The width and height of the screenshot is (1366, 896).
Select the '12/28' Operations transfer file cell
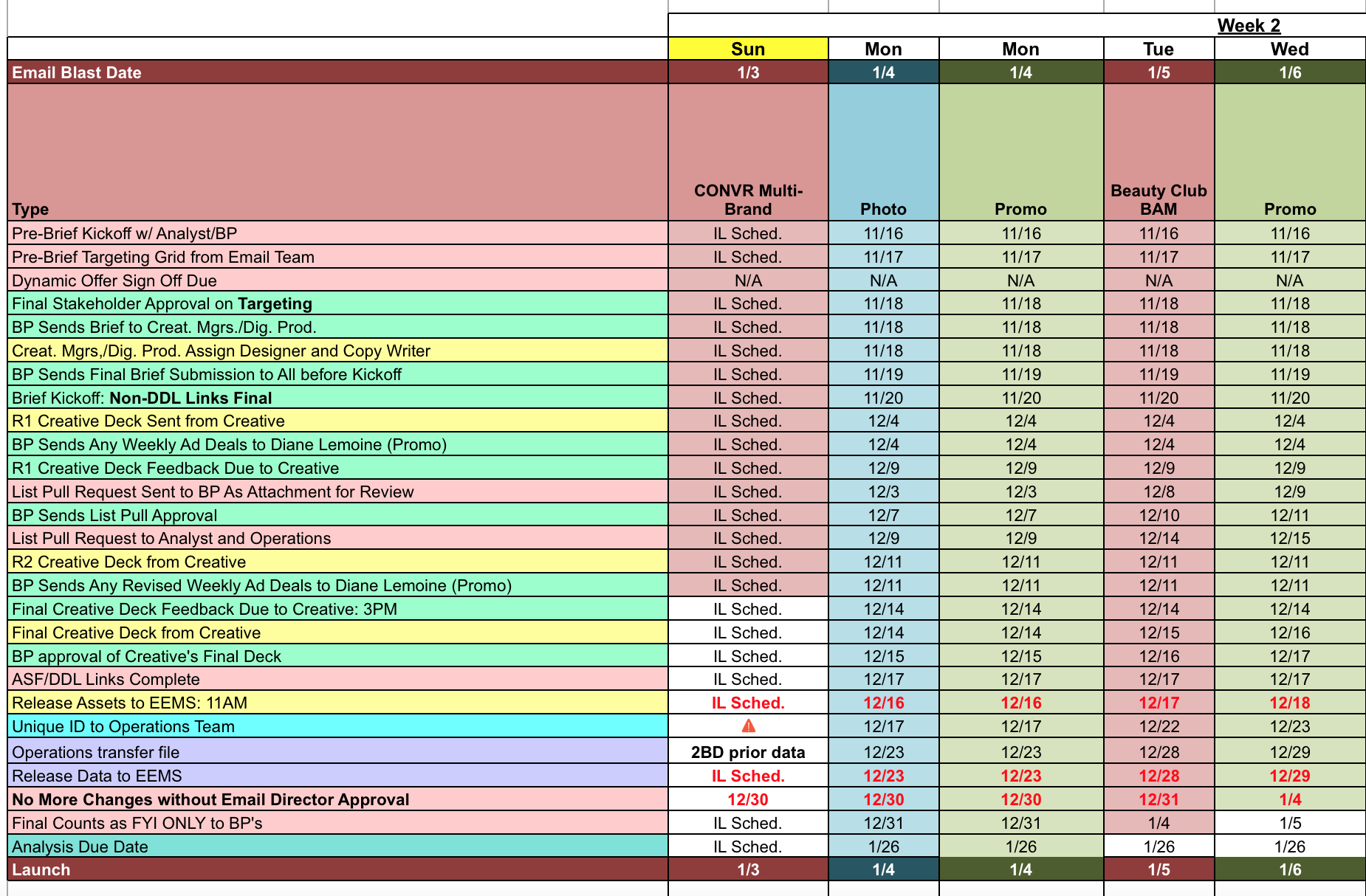click(x=1159, y=751)
